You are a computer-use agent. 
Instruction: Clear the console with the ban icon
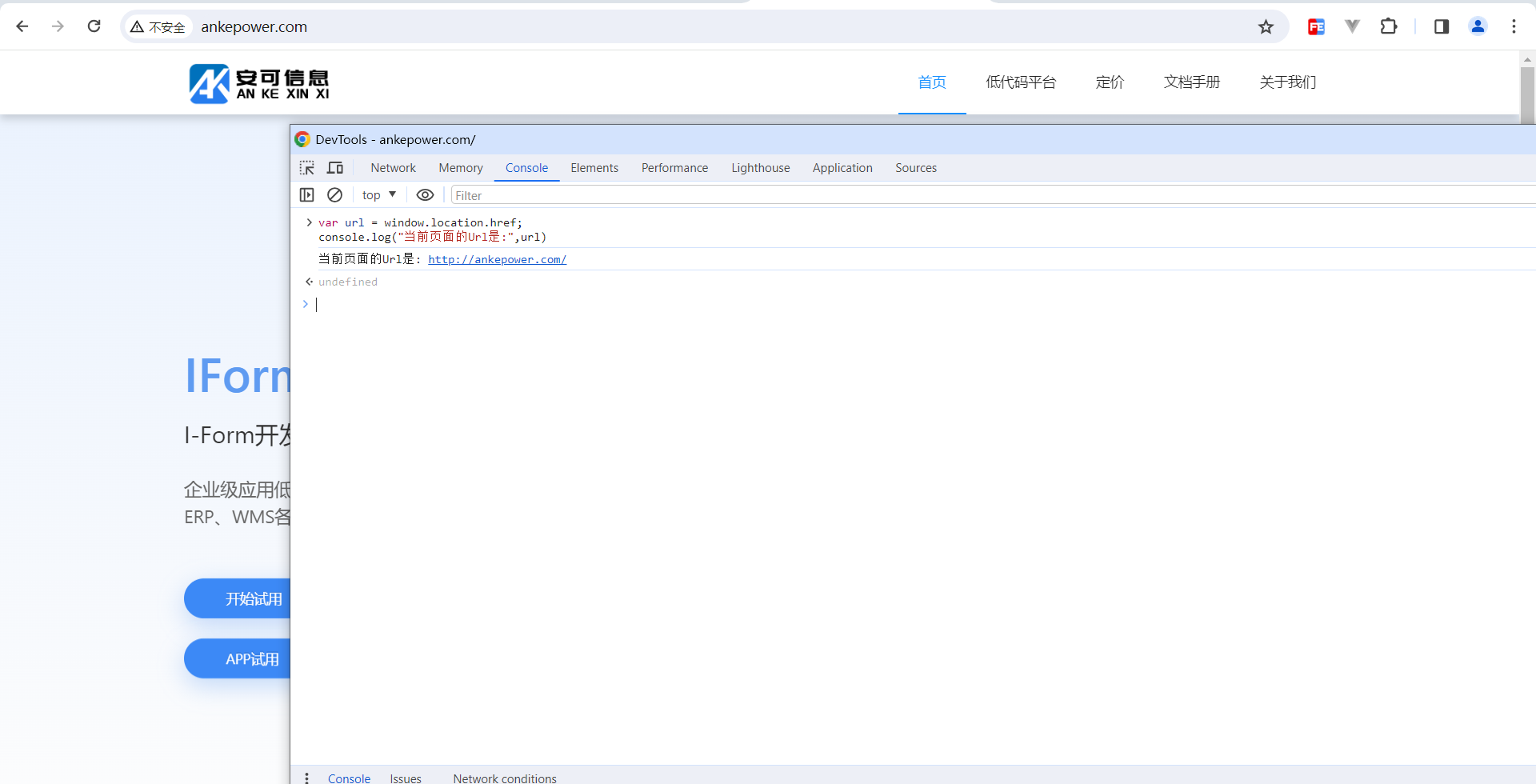point(335,195)
